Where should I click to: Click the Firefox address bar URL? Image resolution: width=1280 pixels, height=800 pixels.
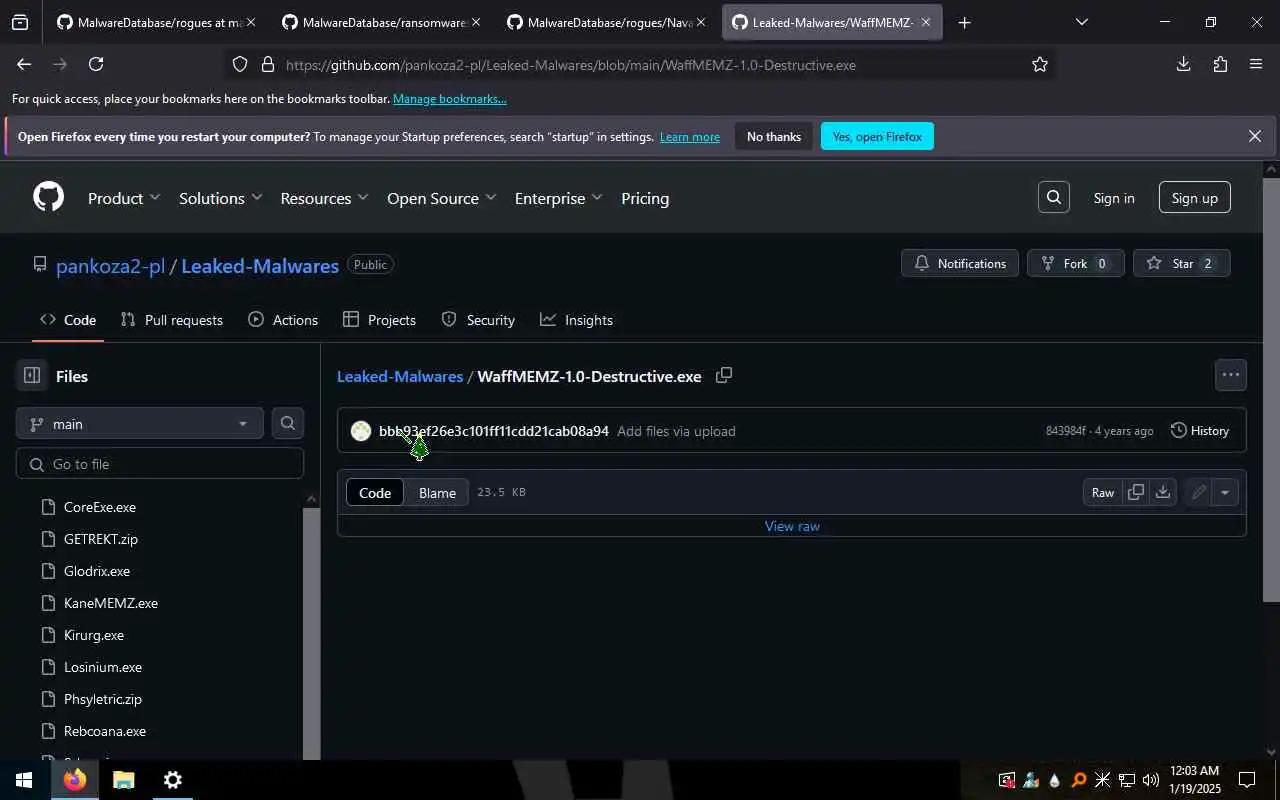click(570, 65)
